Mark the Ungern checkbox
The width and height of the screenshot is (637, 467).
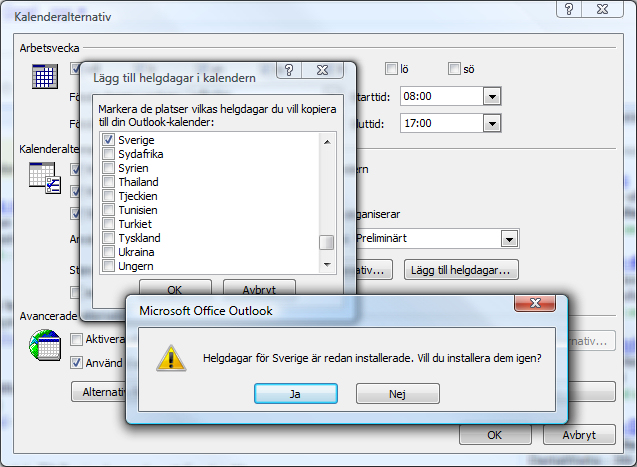(x=108, y=266)
